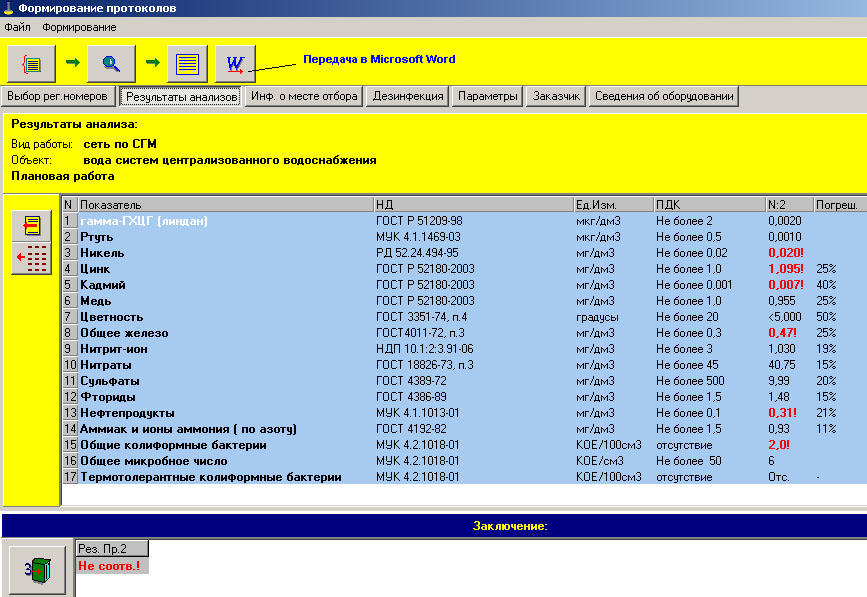This screenshot has height=597, width=867.
Task: Select the Ртуть indicator row
Action: click(x=464, y=237)
